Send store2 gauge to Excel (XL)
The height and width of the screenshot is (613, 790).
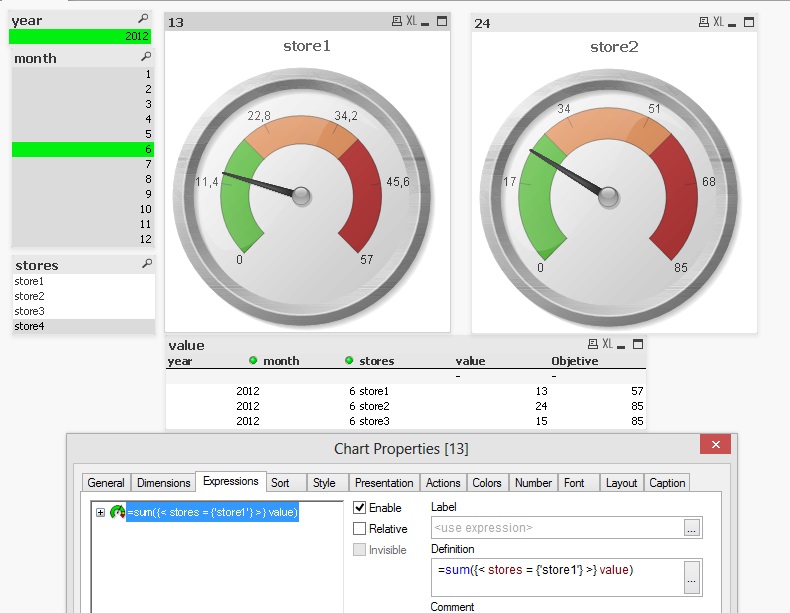tap(718, 22)
